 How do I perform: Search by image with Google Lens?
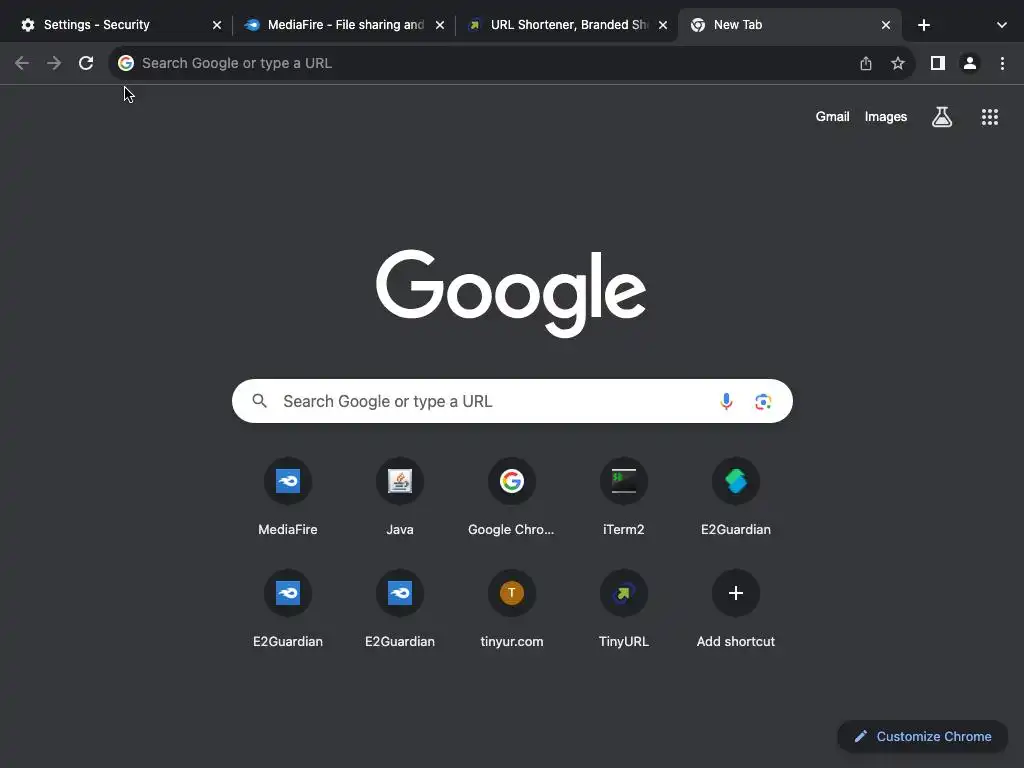tap(763, 401)
